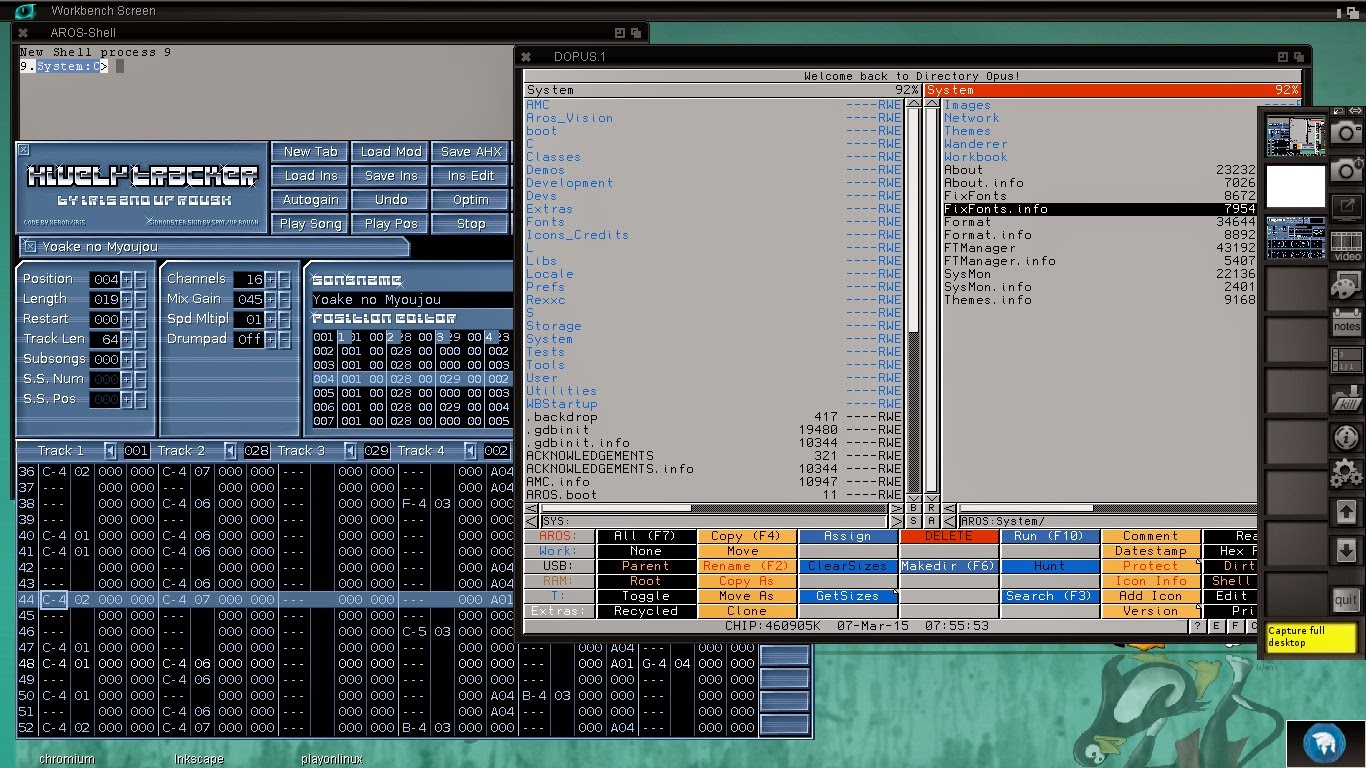Click the S button between DOpus panes
Image resolution: width=1366 pixels, height=768 pixels.
click(913, 522)
